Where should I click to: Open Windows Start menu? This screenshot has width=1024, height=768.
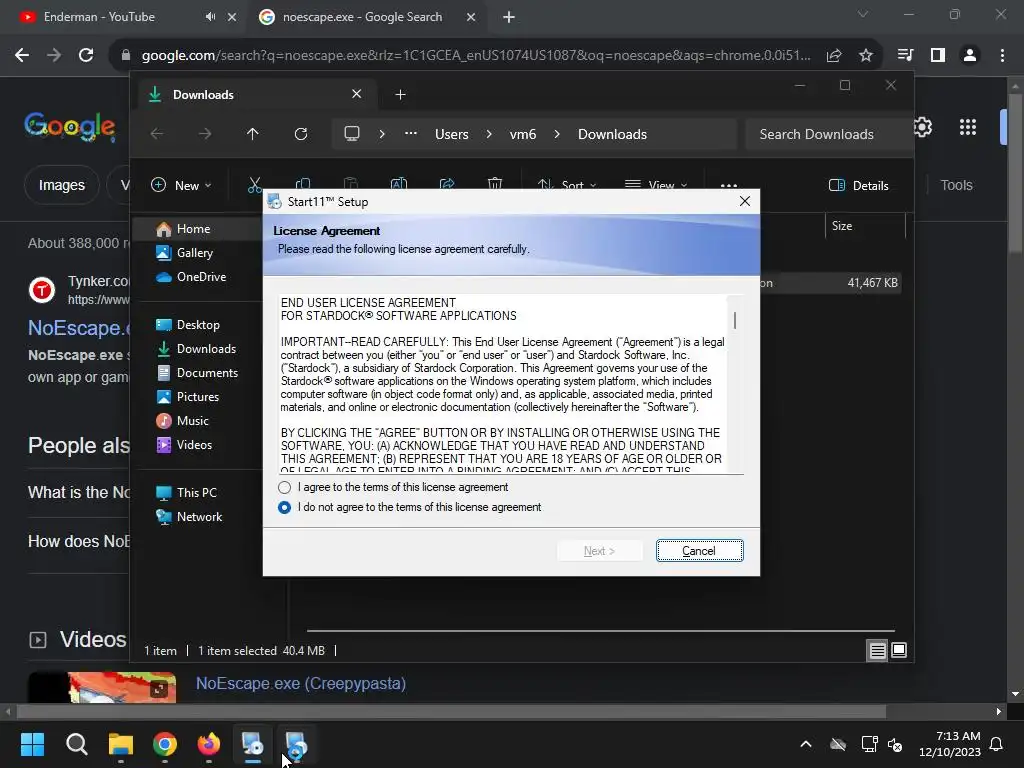[32, 744]
